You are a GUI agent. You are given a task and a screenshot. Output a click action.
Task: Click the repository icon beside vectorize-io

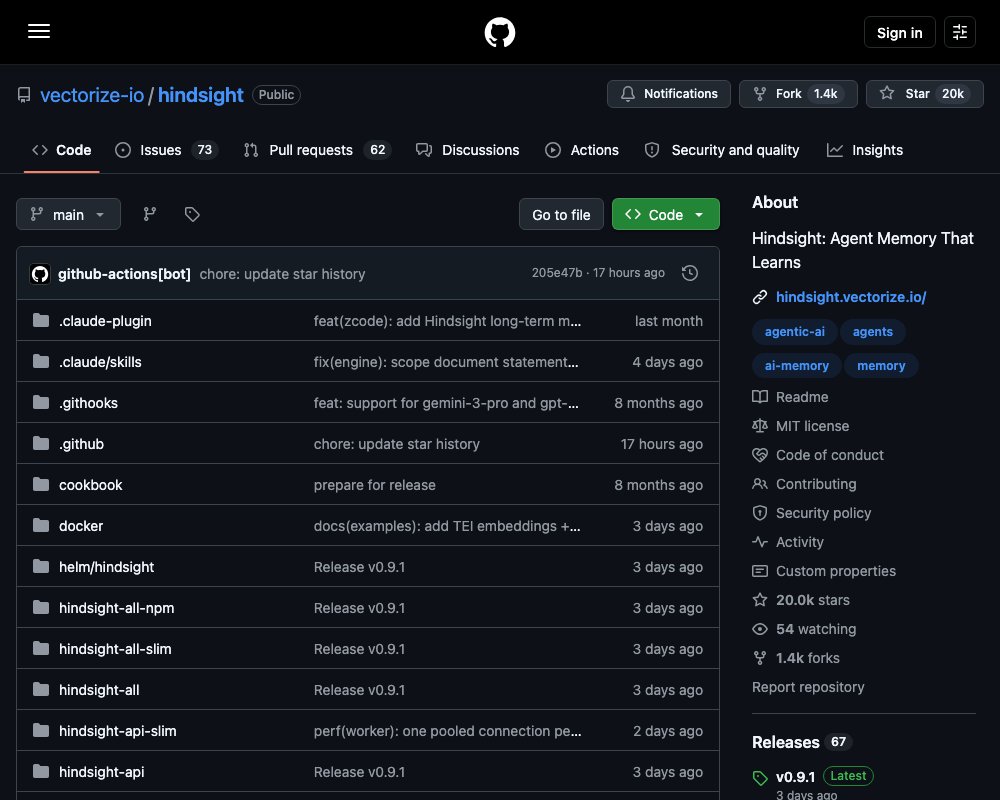point(24,95)
